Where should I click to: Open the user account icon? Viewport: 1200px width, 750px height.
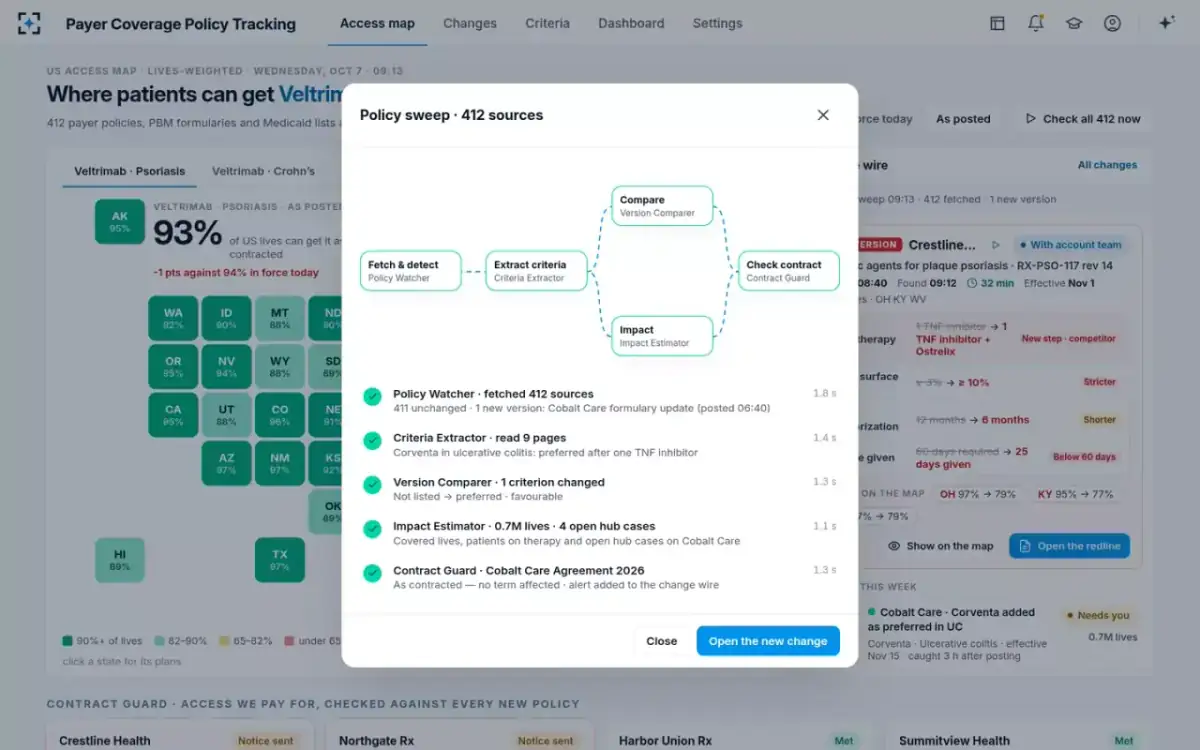click(1112, 23)
